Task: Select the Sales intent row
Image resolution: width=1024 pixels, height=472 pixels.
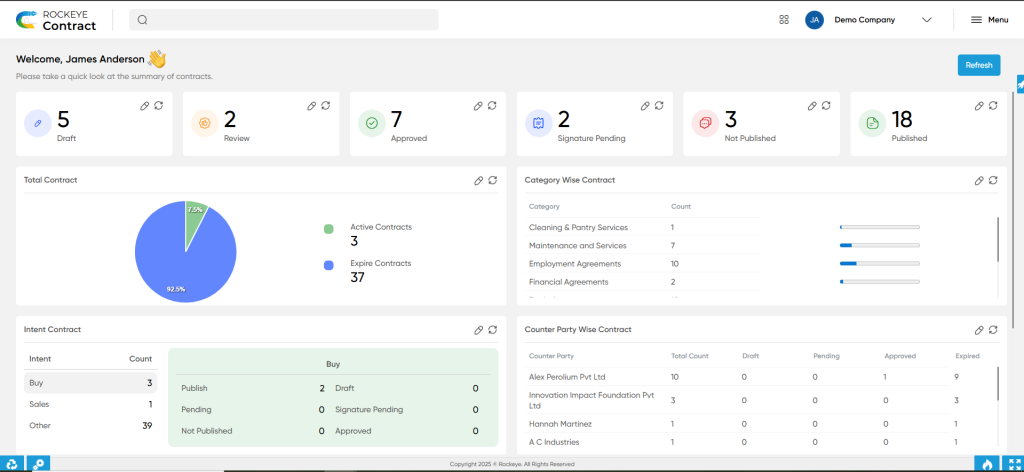Action: pyautogui.click(x=91, y=404)
